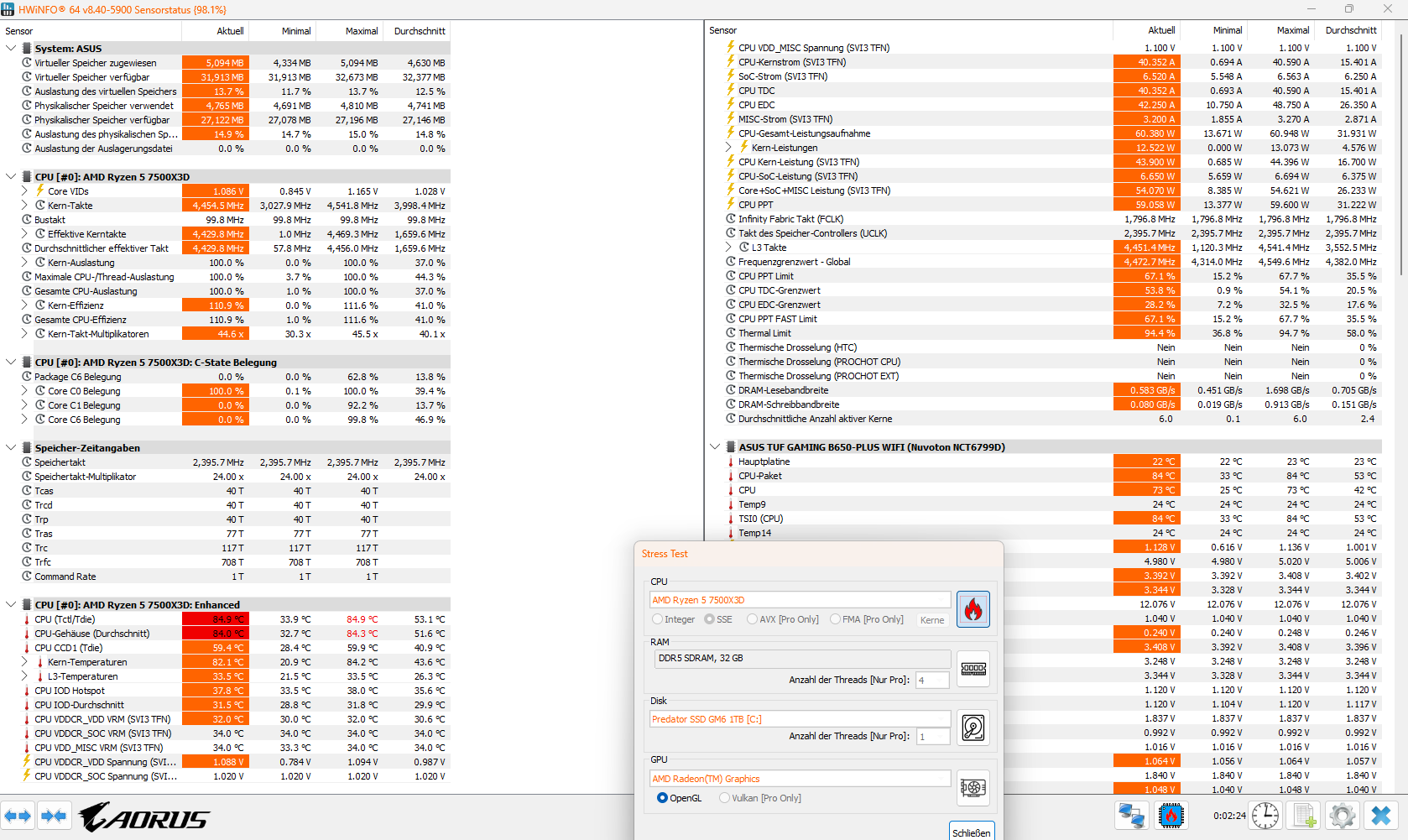Select the FMA [Pro Only] radio button

coord(835,619)
